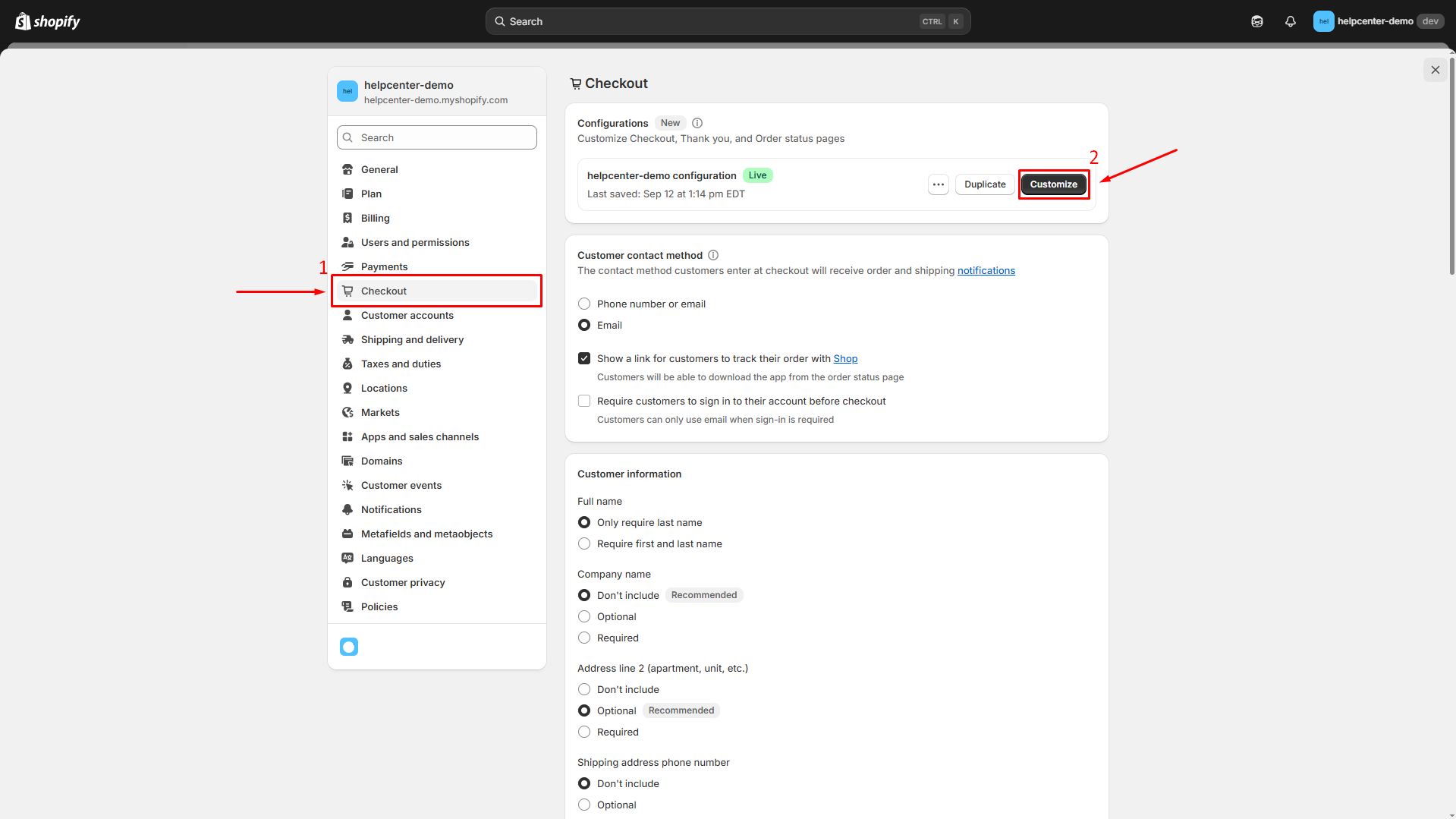The width and height of the screenshot is (1456, 819).
Task: Click the page's vertical scrollbar
Action: [1451, 167]
